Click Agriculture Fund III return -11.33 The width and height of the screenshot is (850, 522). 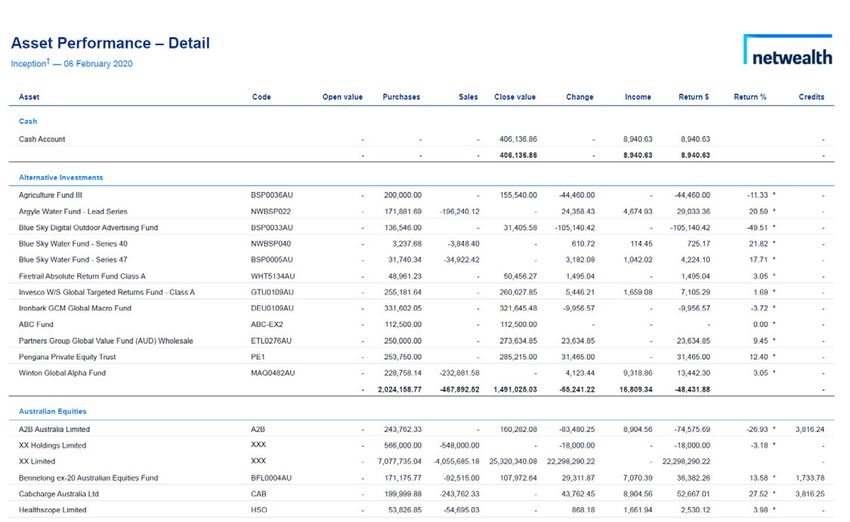757,195
